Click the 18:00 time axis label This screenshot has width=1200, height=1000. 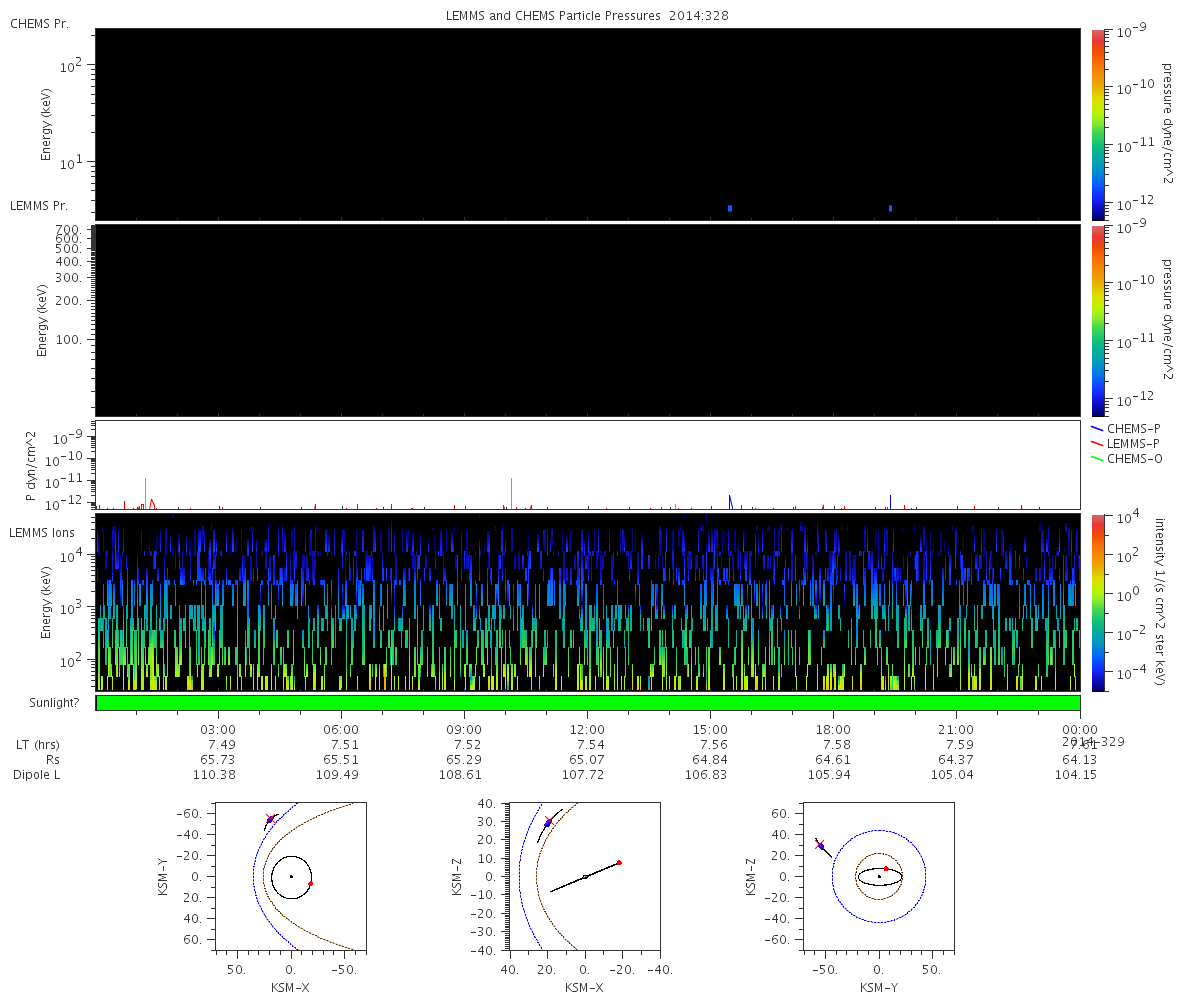833,729
